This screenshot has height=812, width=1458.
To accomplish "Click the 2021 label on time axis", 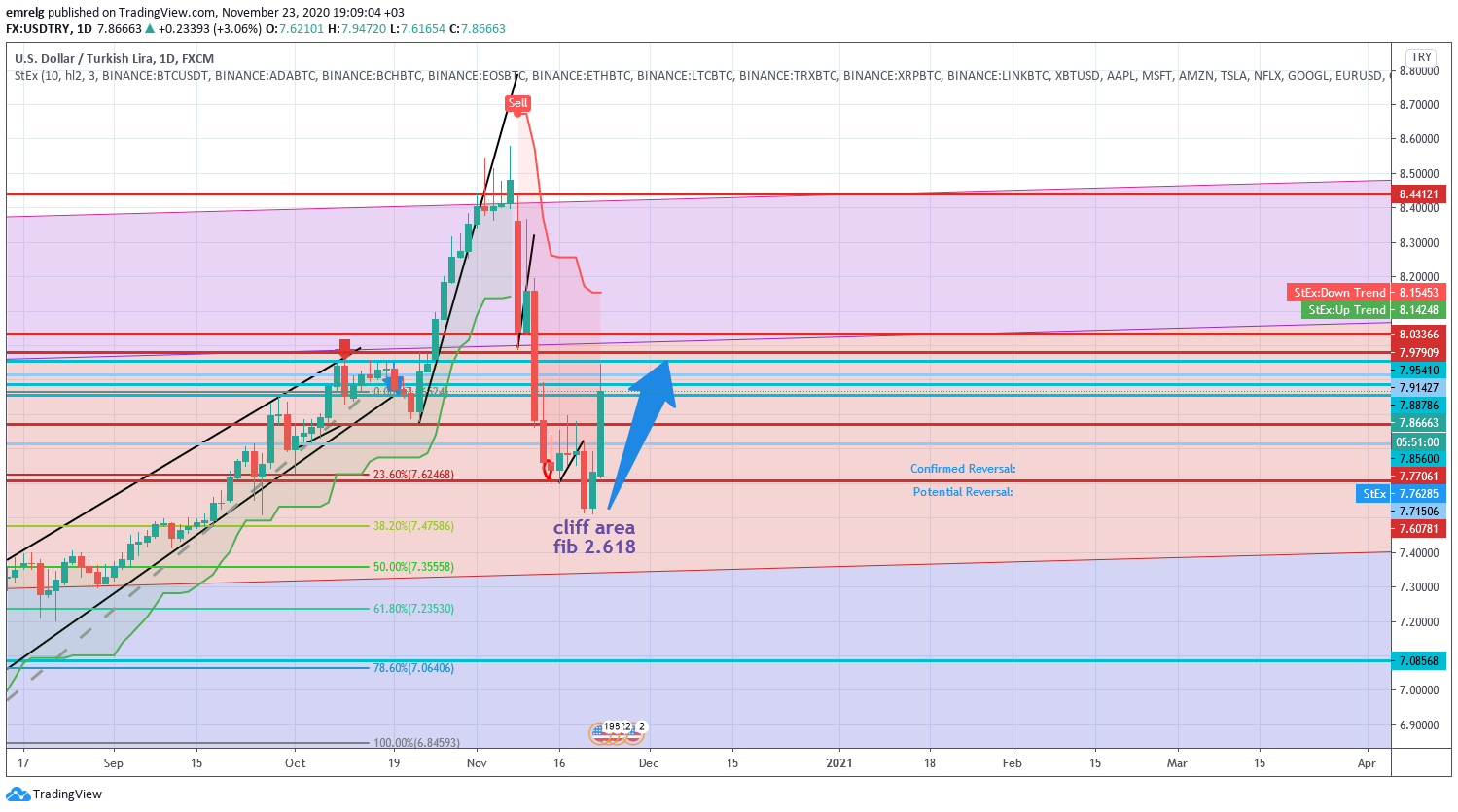I will (838, 763).
